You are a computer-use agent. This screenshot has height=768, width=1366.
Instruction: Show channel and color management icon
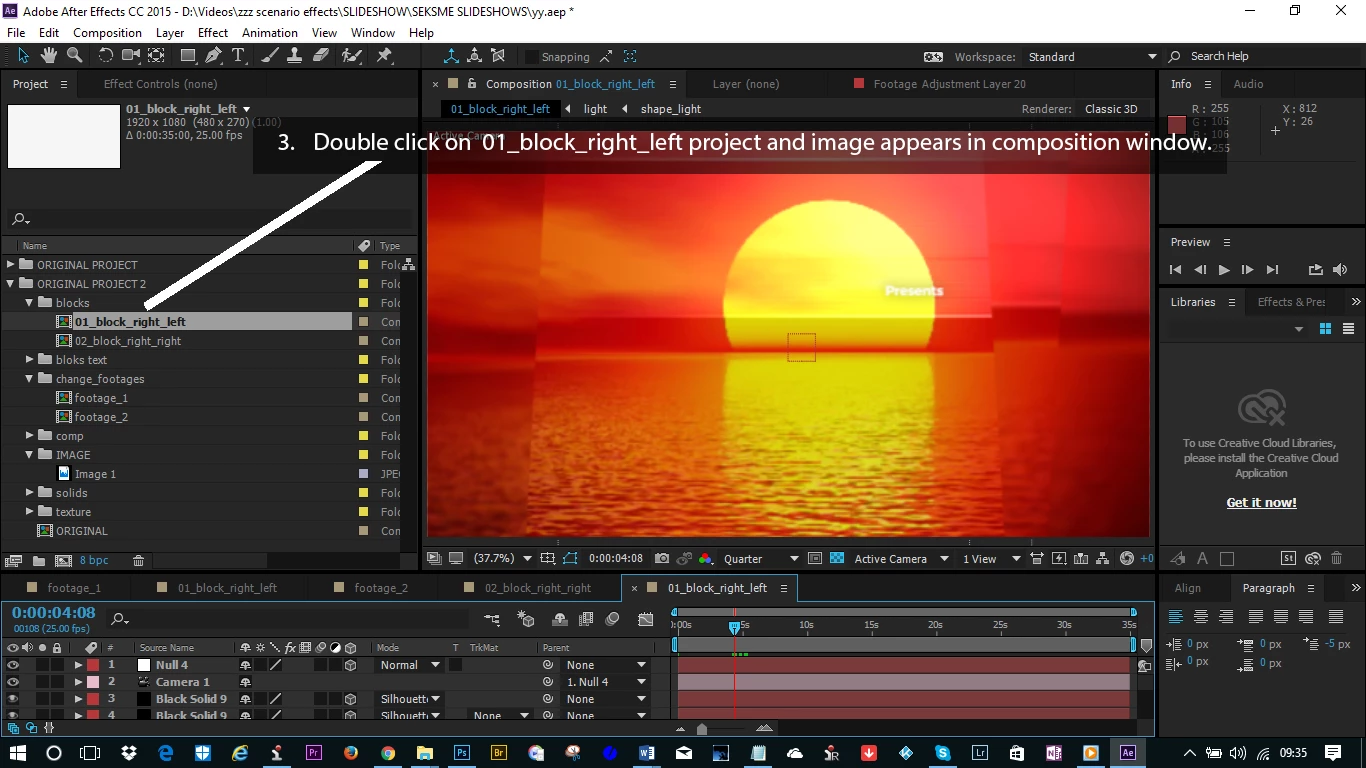[x=706, y=559]
